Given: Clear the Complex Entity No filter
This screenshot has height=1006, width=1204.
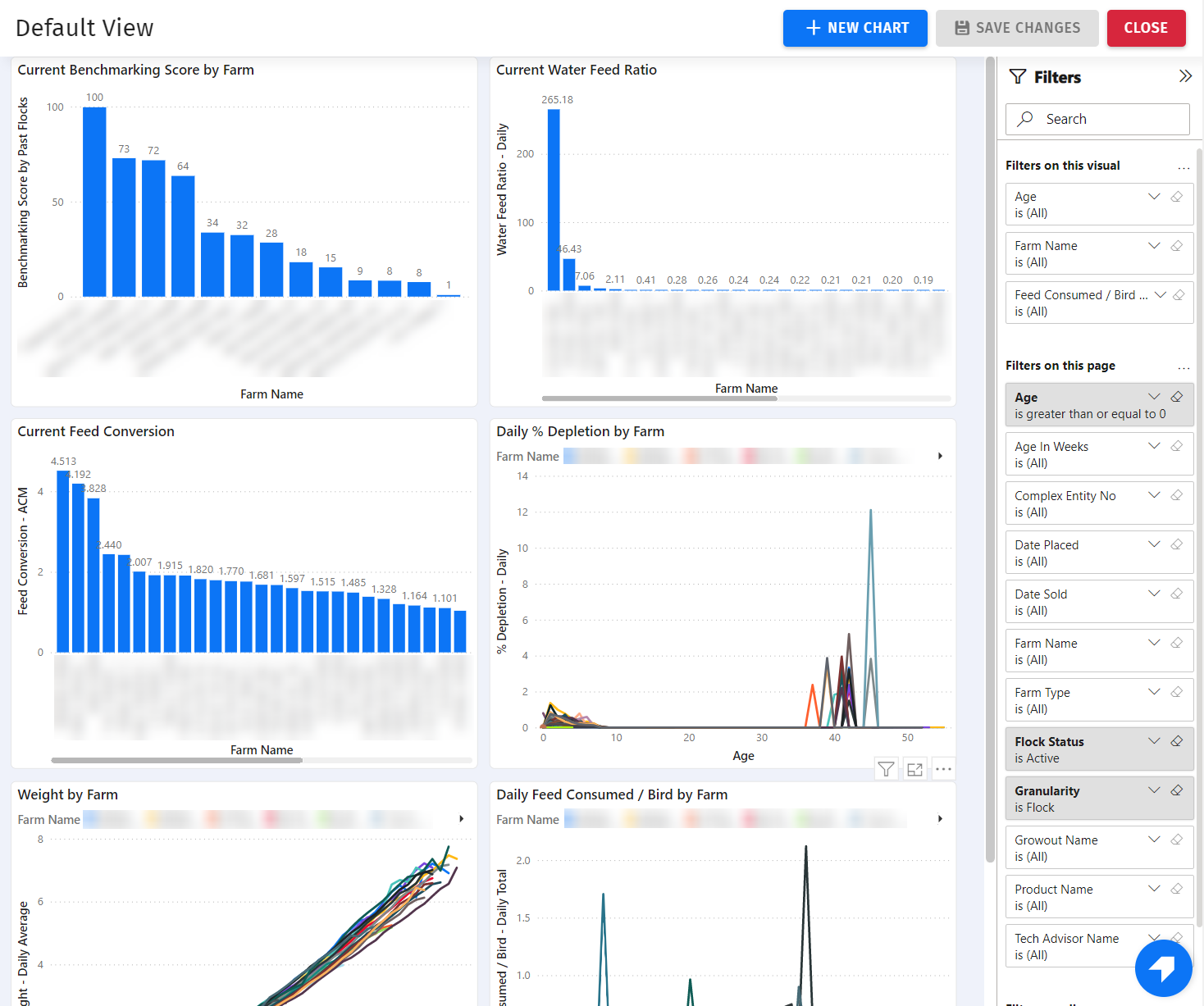Looking at the screenshot, I should (x=1177, y=495).
